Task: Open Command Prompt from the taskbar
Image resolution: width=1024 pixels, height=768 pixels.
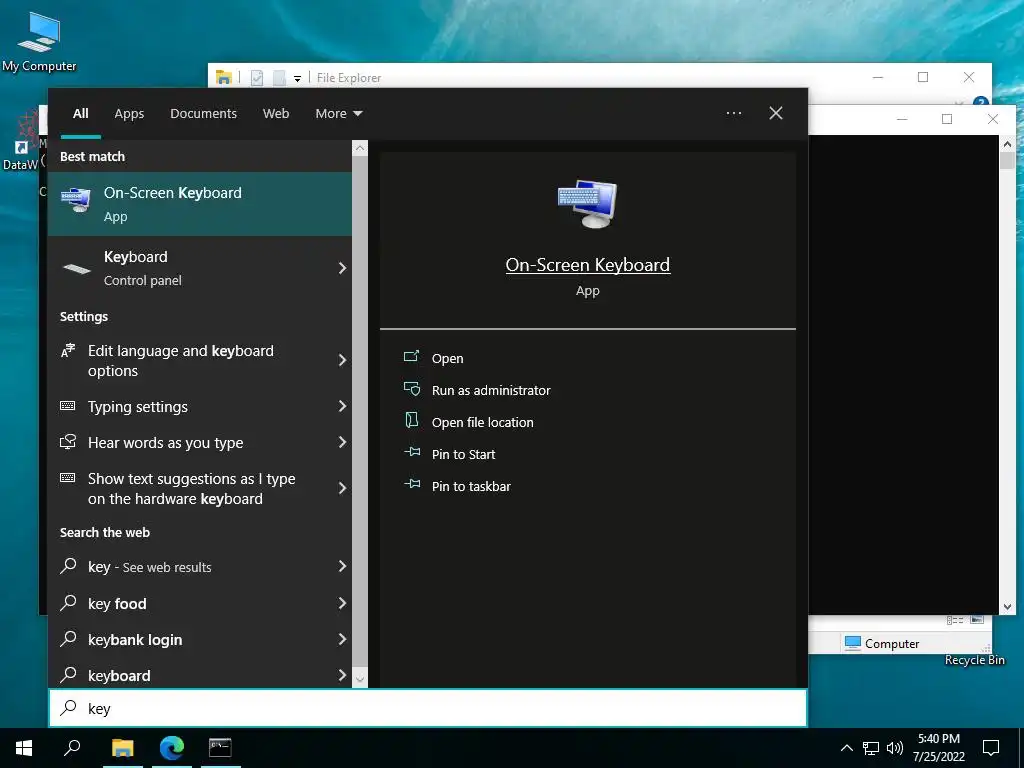Action: 220,748
